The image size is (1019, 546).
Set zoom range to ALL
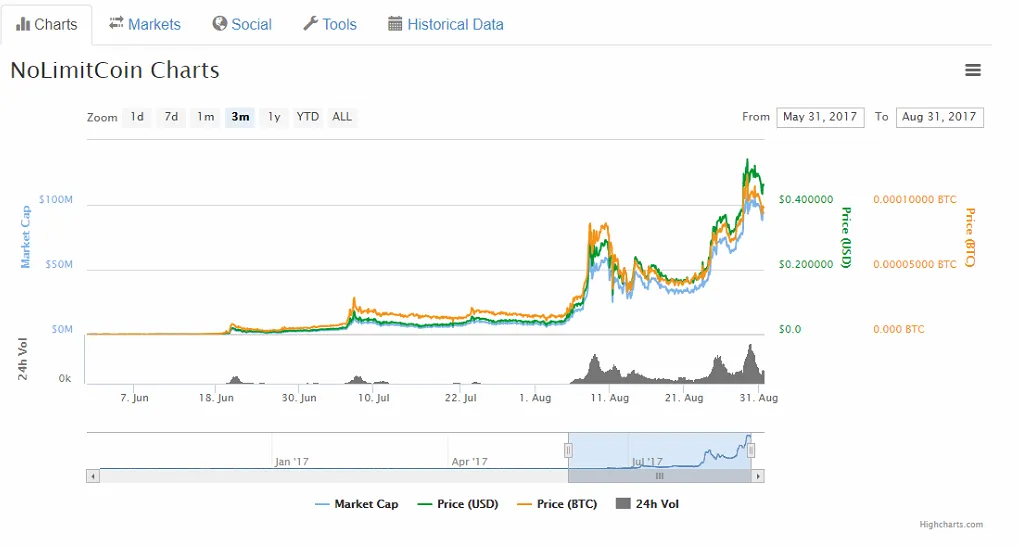tap(342, 117)
